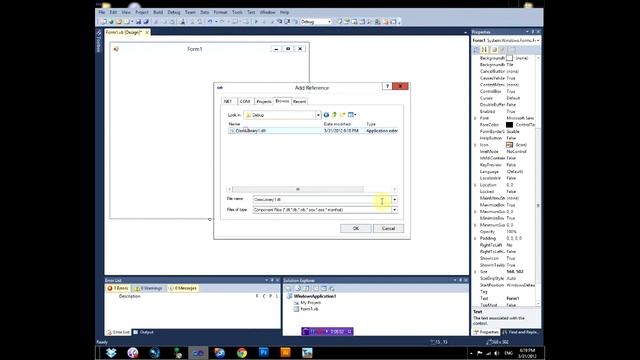Click the Start Debugging play icon

256,22
